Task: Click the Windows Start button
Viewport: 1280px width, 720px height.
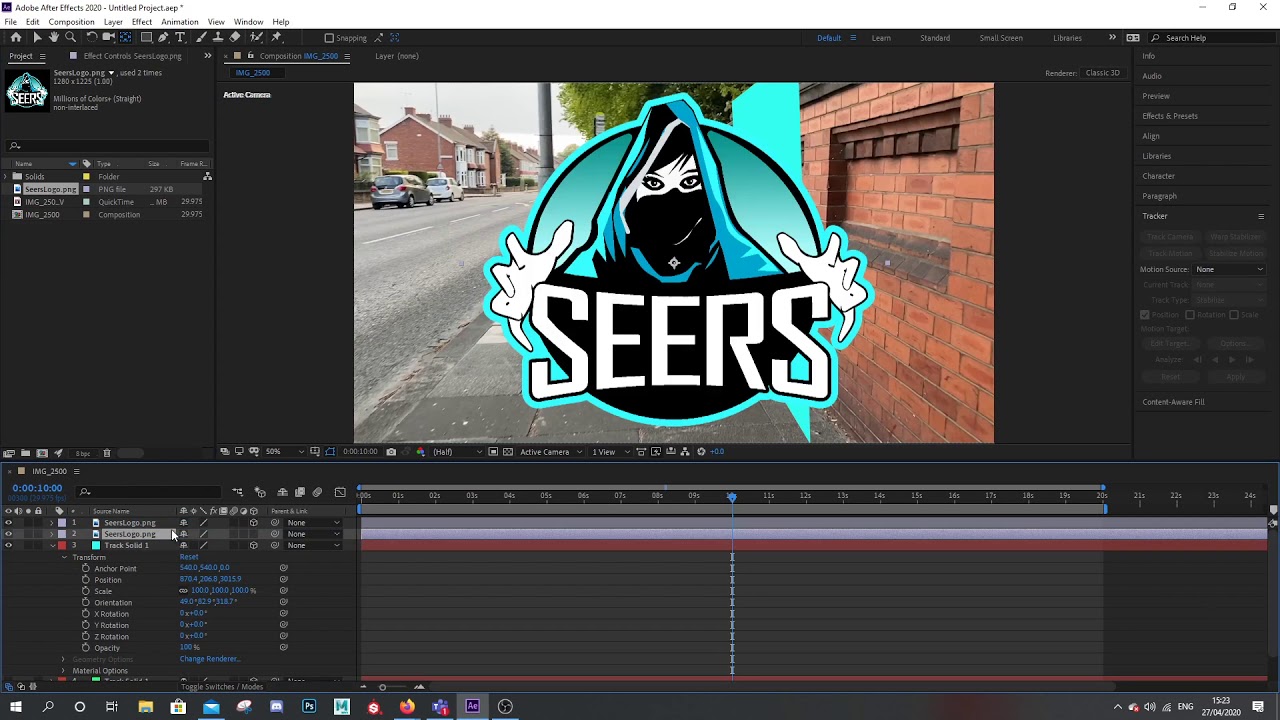Action: (x=16, y=707)
